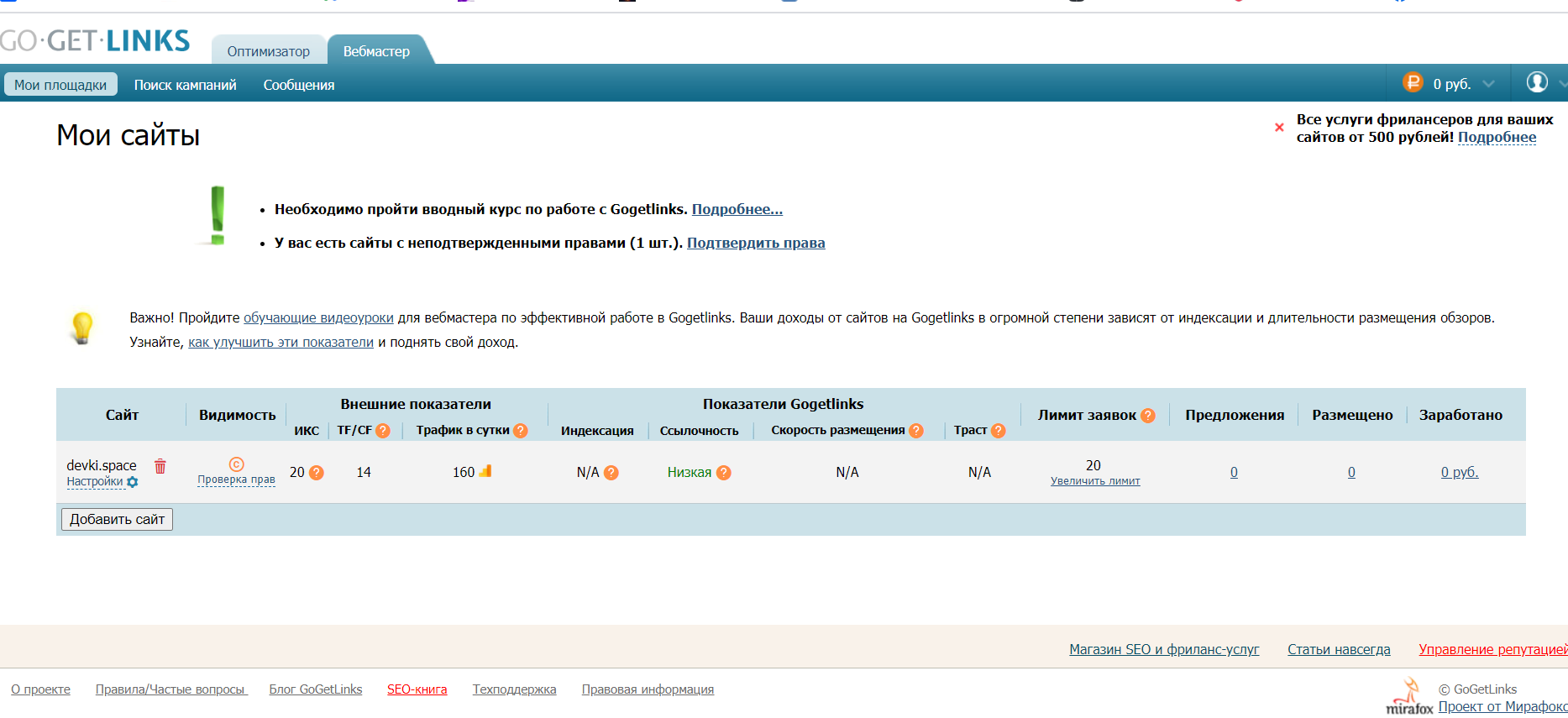The image size is (1568, 718).
Task: Go to Поиск кампаний
Action: click(186, 85)
